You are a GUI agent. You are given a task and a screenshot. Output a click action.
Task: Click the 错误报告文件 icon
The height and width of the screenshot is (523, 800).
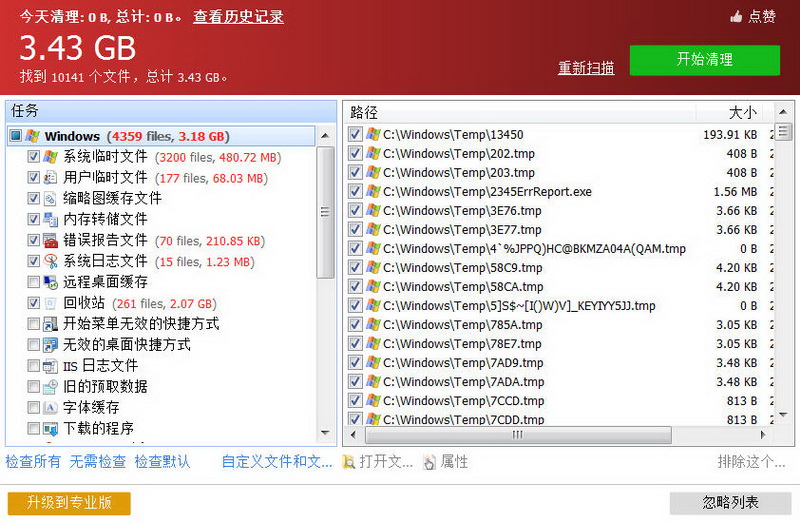tap(51, 240)
